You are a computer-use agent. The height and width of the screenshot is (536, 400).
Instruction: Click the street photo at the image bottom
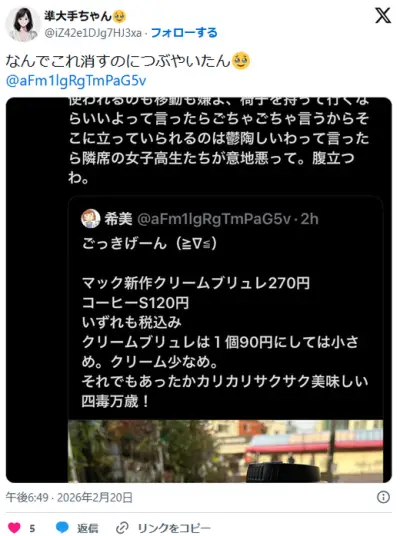[x=225, y=451]
